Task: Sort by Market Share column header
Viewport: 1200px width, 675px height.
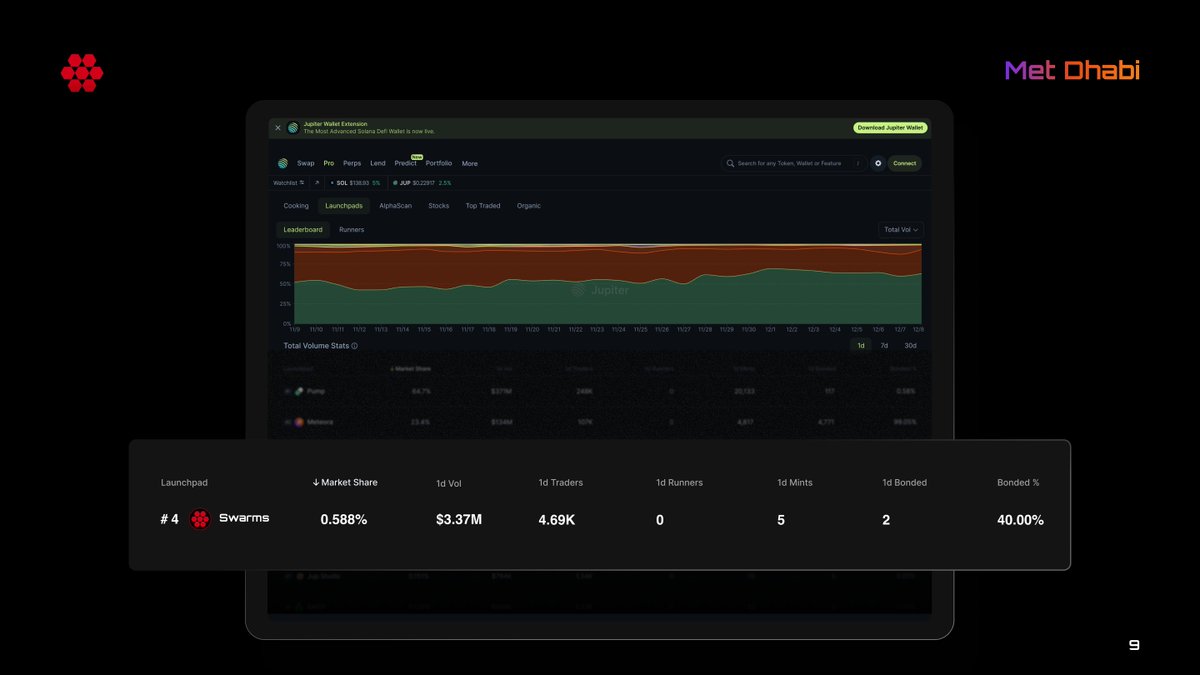Action: pos(345,482)
